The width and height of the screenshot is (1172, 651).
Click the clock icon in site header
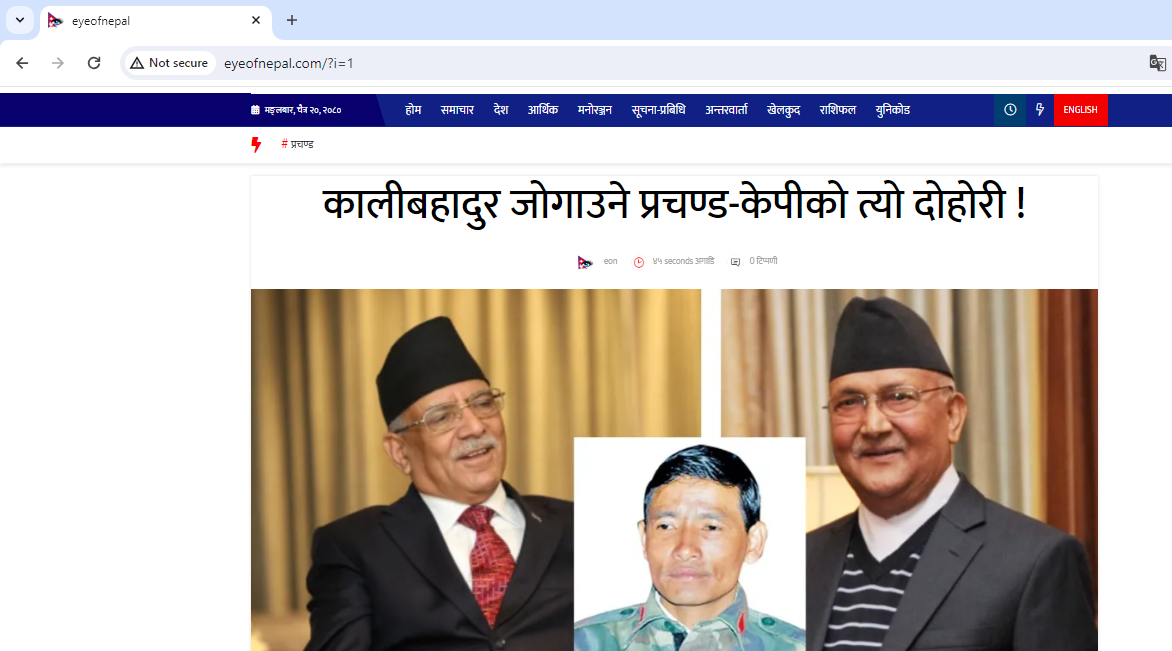[x=1010, y=110]
